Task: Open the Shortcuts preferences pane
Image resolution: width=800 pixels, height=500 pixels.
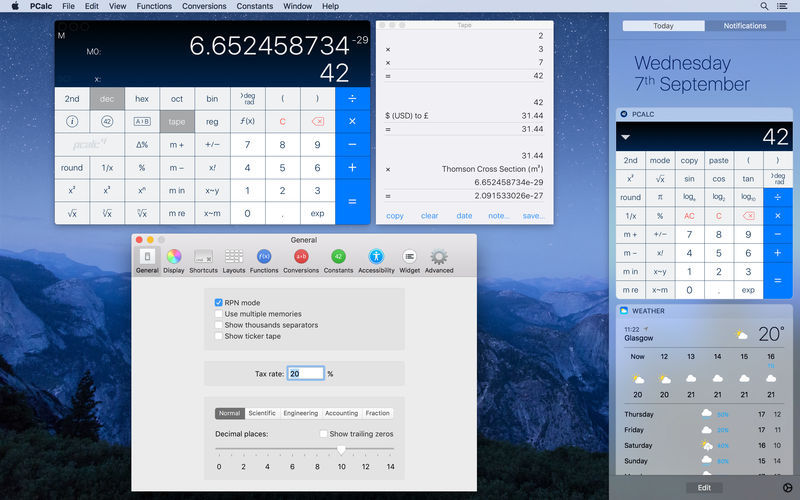Action: [x=204, y=260]
